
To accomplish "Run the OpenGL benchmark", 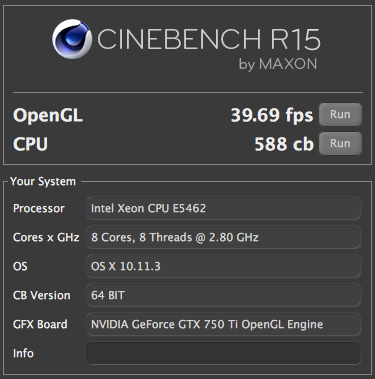I will coord(340,114).
